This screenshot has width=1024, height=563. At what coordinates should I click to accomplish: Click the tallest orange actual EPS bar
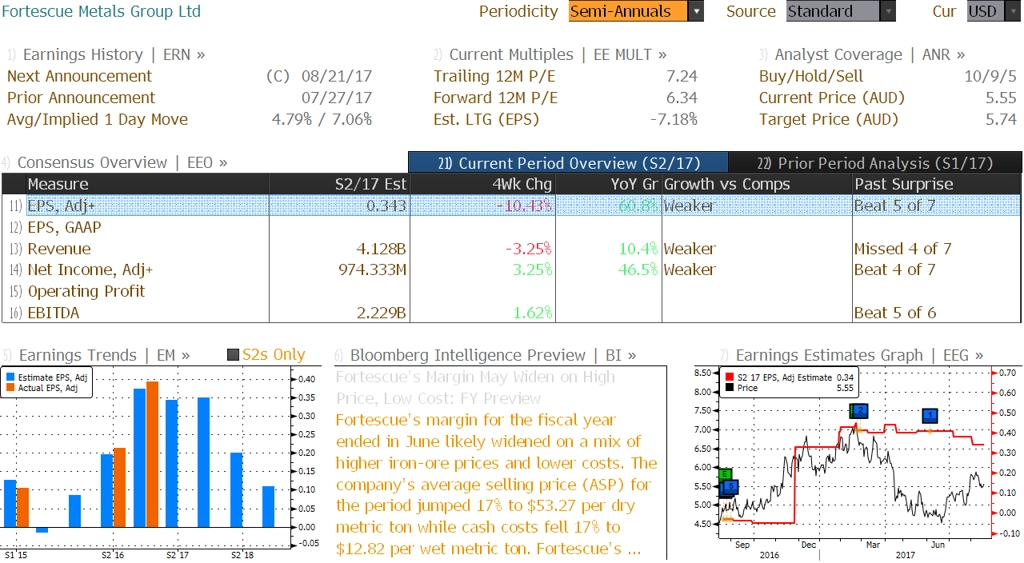click(x=152, y=455)
